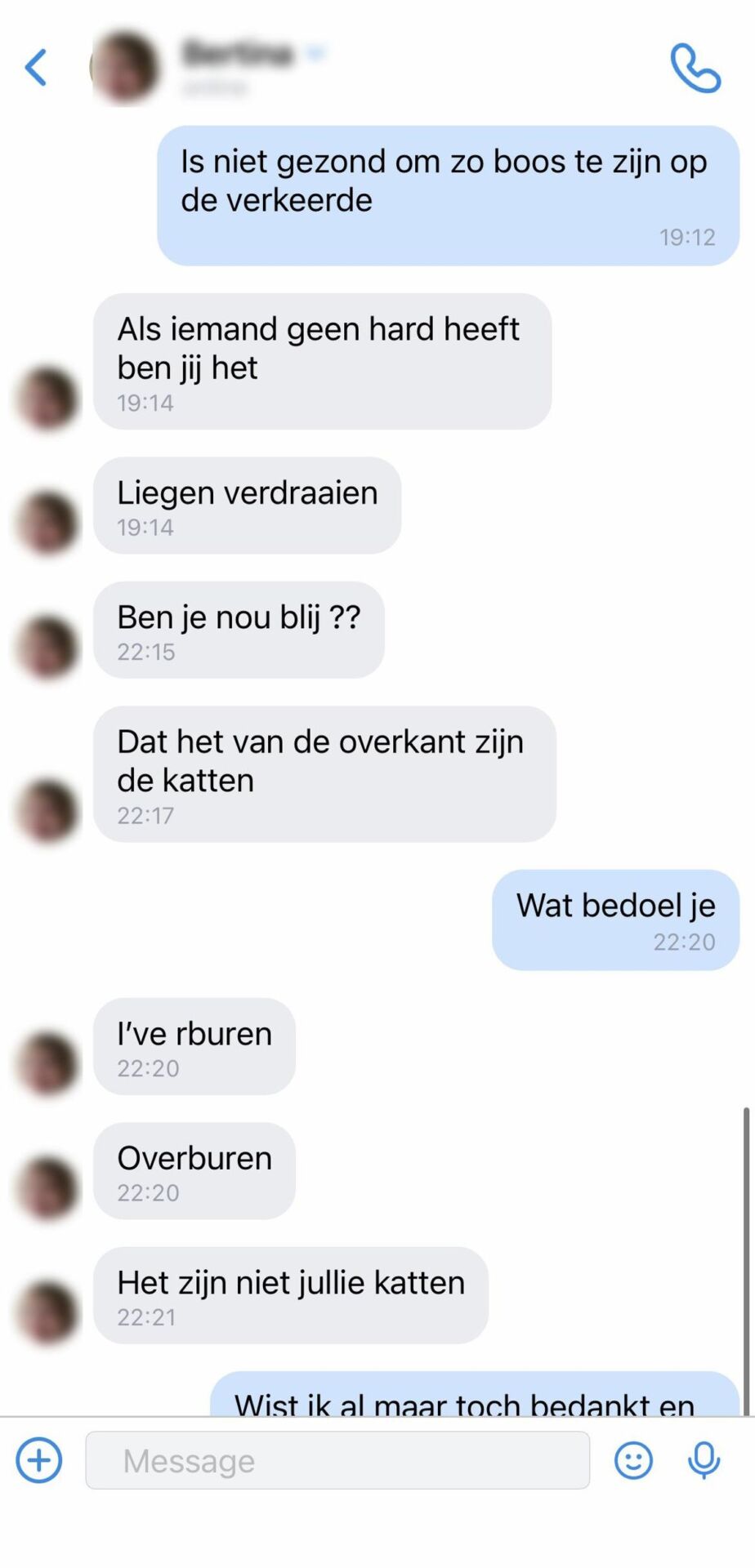Select the 'Wat bedoel je' message bubble
This screenshot has height=1568, width=755.
pos(615,920)
